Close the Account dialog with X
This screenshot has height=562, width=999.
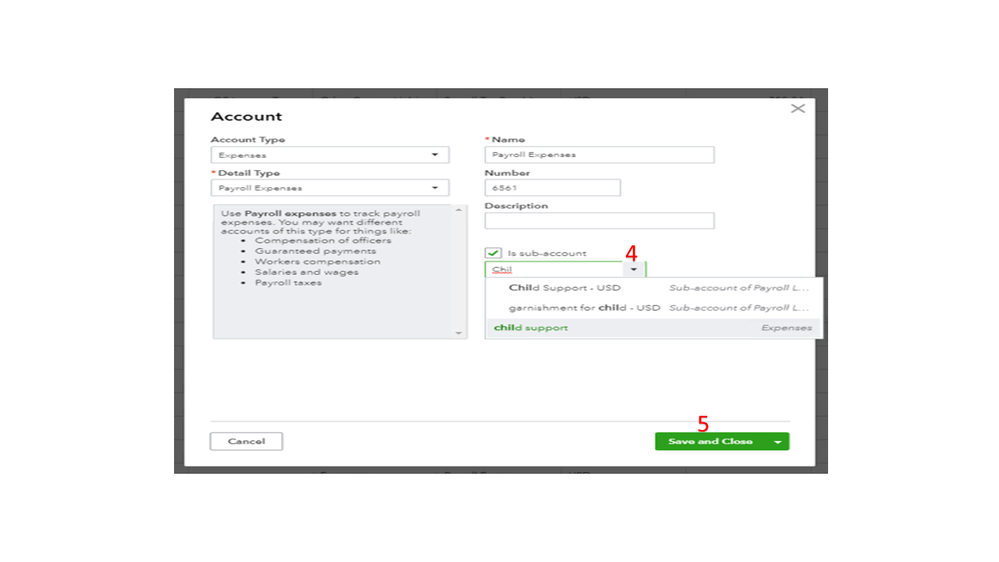798,109
